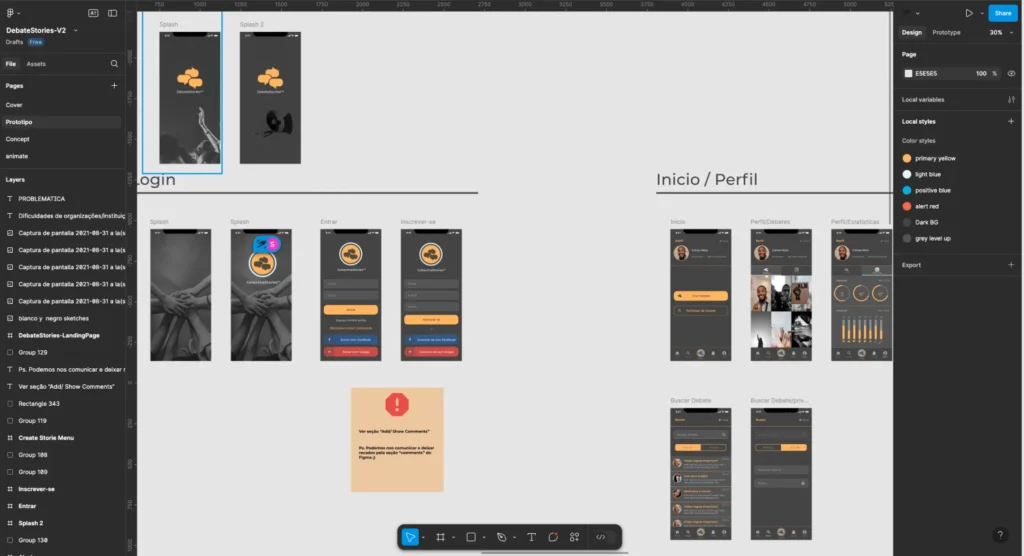The width and height of the screenshot is (1024, 556).
Task: Switch to the Assets tab
Action: click(x=36, y=64)
